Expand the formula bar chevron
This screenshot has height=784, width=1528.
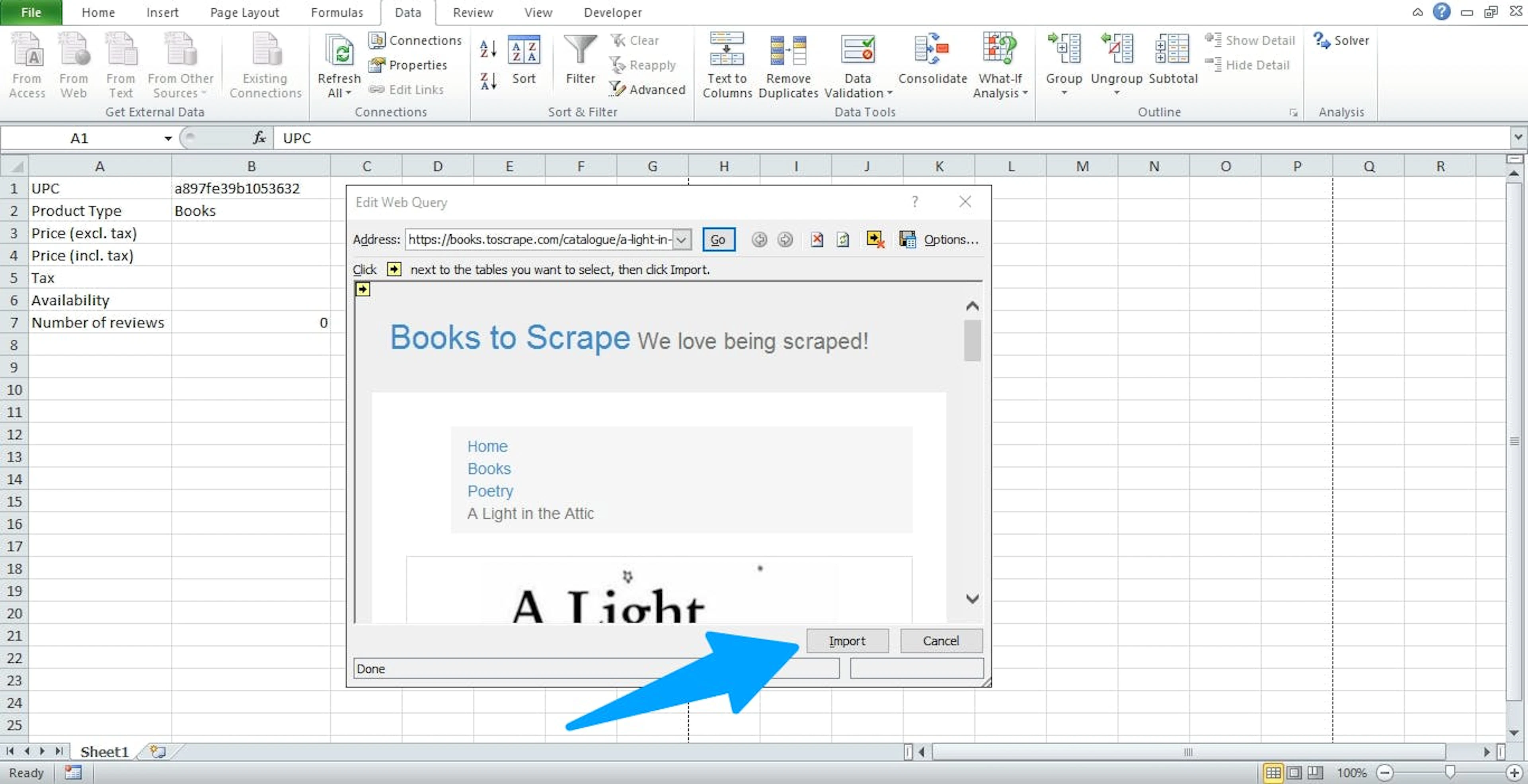[x=1518, y=137]
